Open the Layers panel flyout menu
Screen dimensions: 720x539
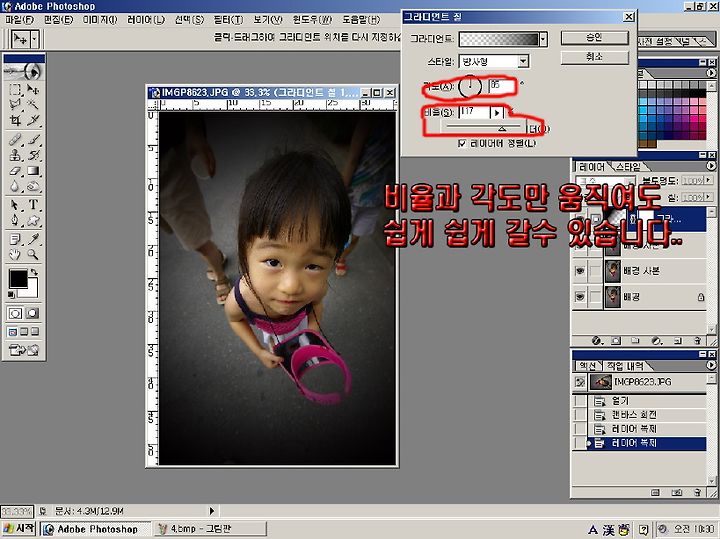pyautogui.click(x=711, y=166)
